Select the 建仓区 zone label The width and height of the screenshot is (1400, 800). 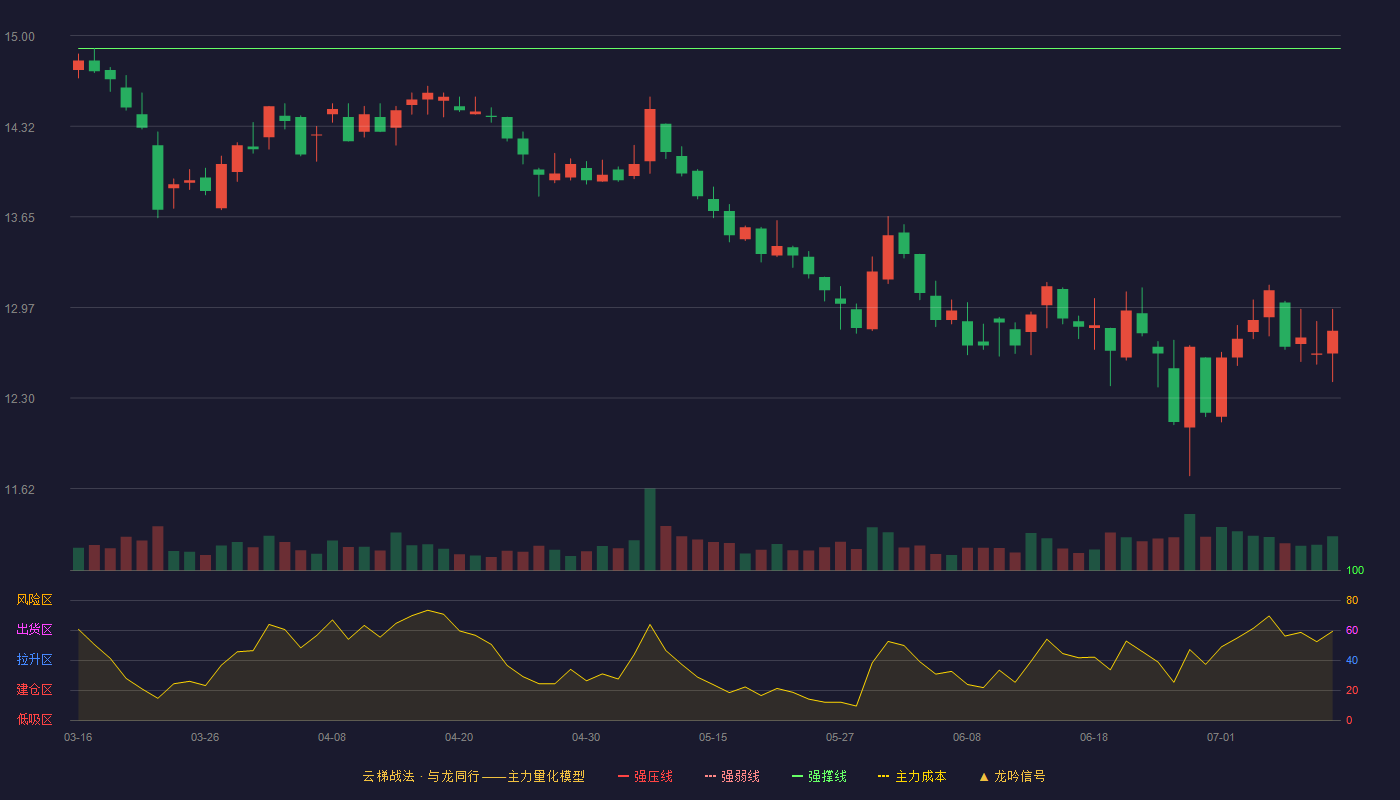pyautogui.click(x=34, y=690)
